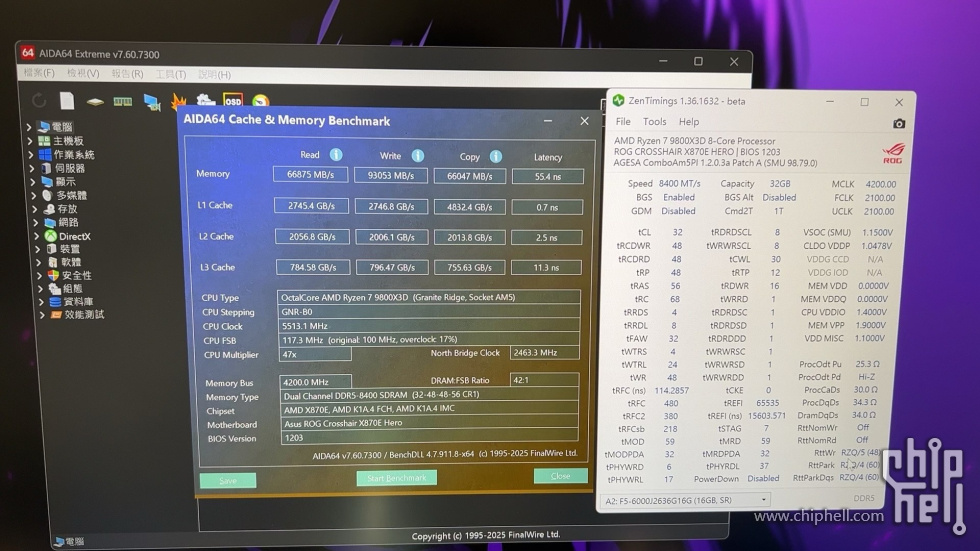Open 說明(H) menu in AIDA64

[x=214, y=75]
